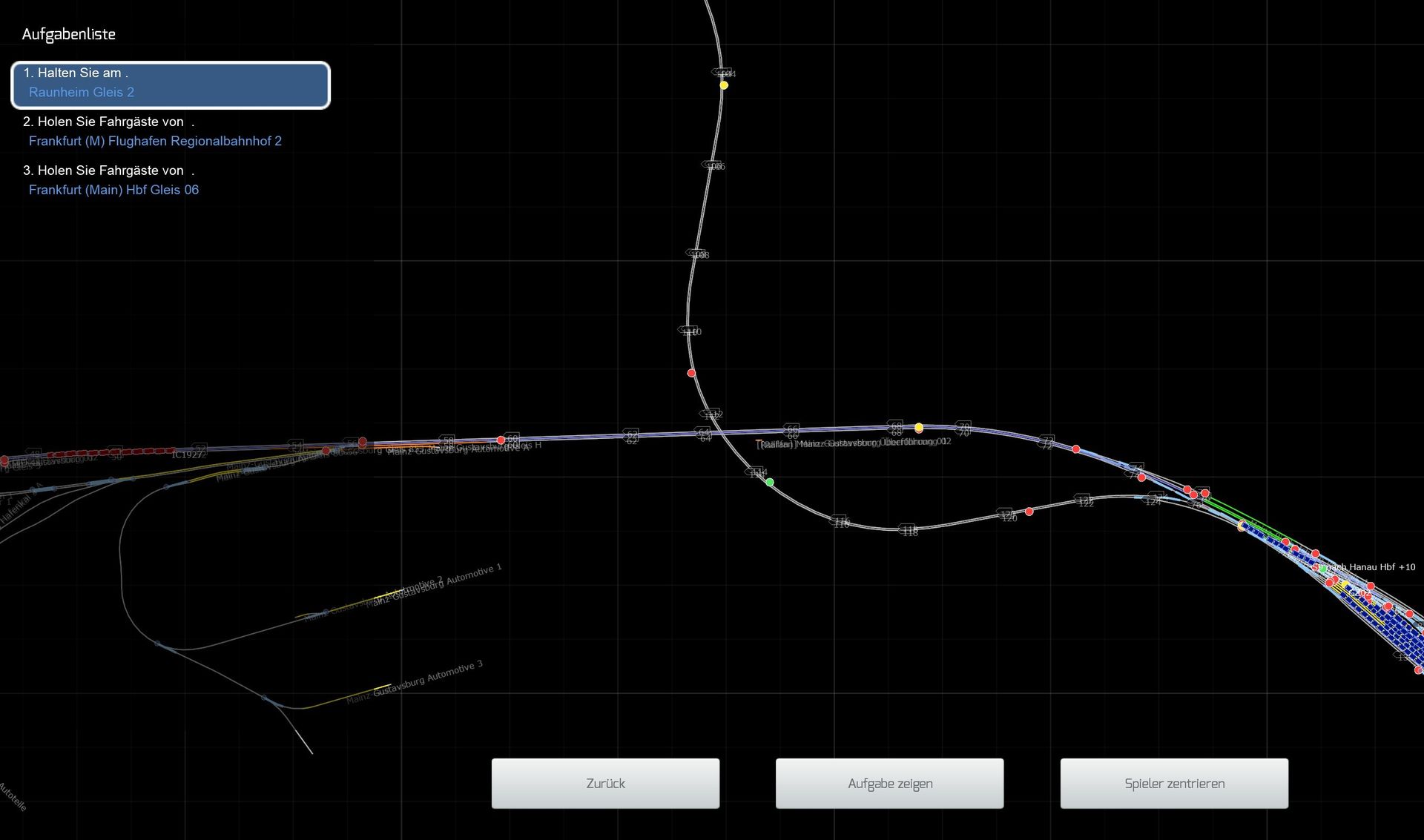Screen dimensions: 1424x840
Task: Click the red signal after marker 72
Action: 1076,449
